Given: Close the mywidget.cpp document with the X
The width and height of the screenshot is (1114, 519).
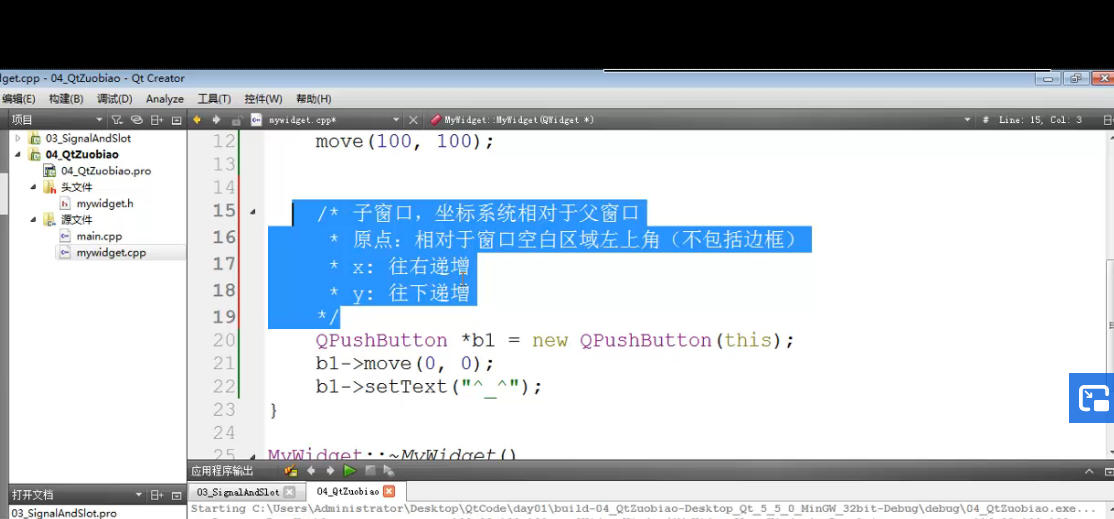Looking at the screenshot, I should click(413, 120).
